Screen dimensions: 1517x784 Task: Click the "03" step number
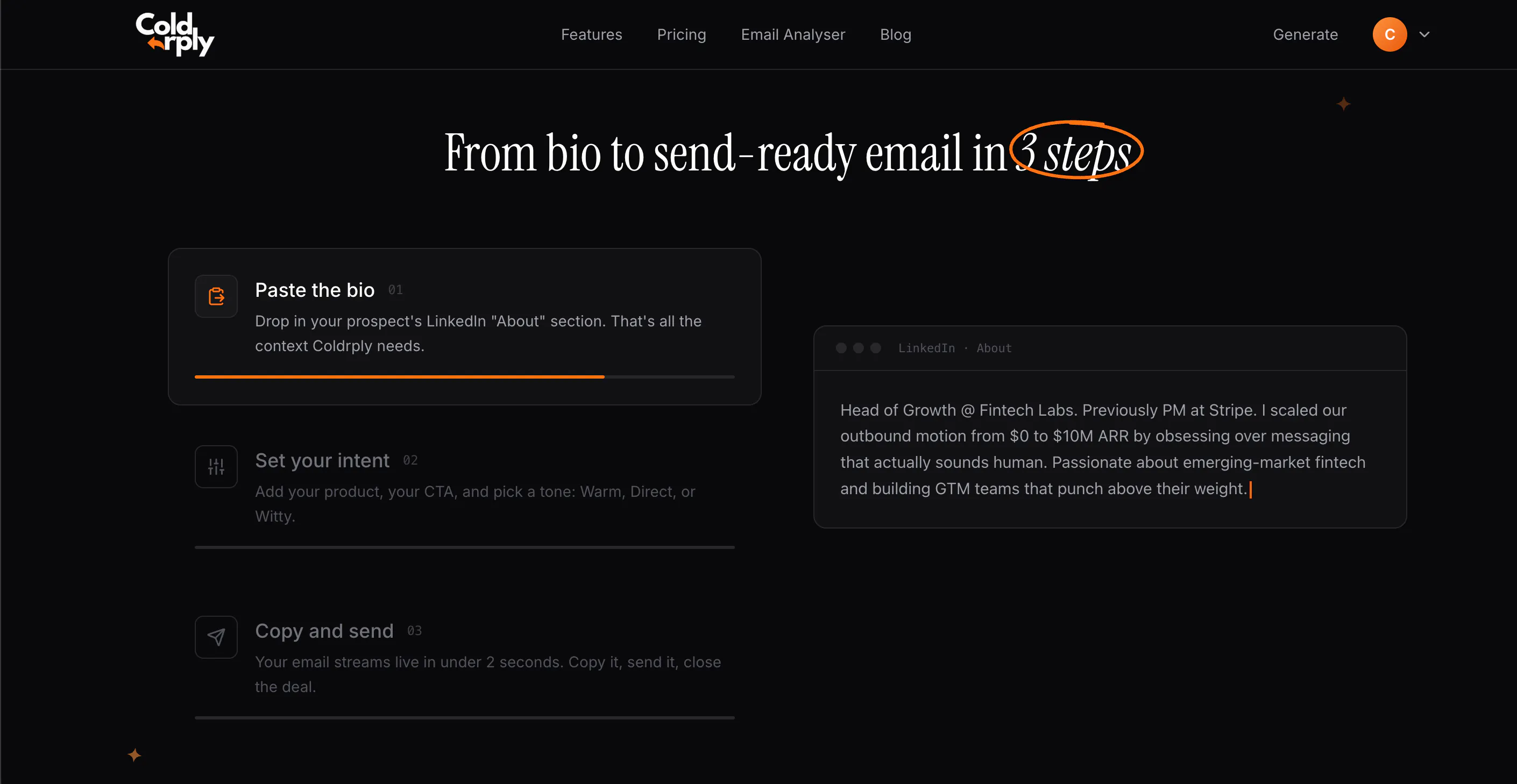point(415,630)
